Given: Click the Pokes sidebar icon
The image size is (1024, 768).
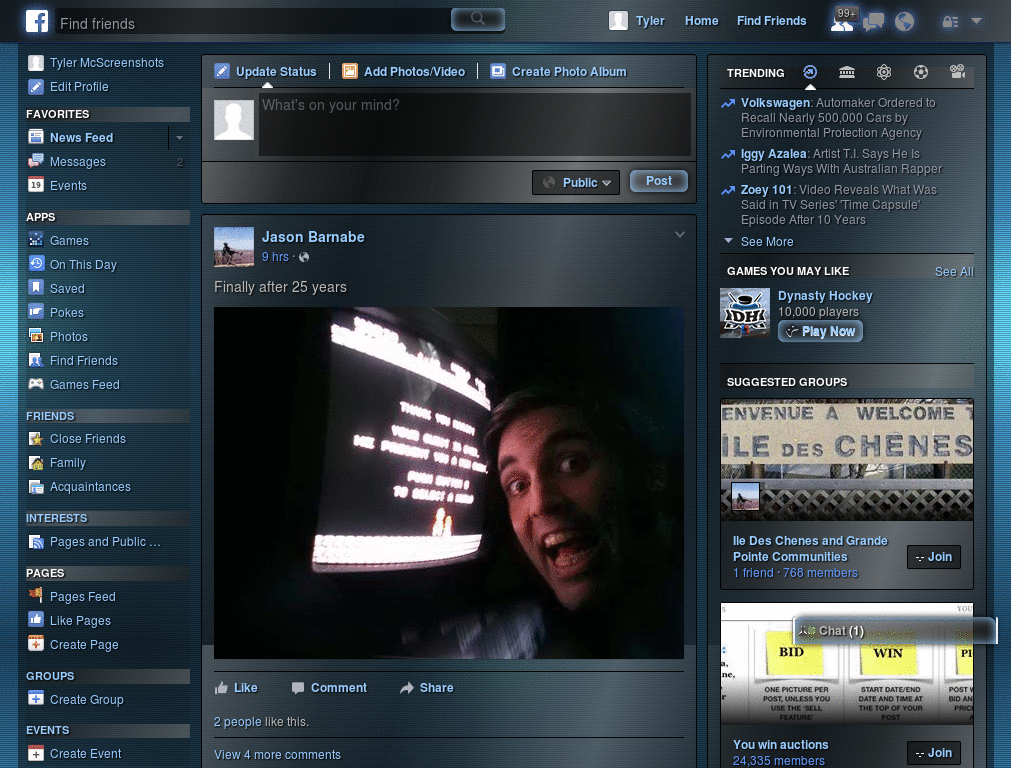Looking at the screenshot, I should coord(36,312).
